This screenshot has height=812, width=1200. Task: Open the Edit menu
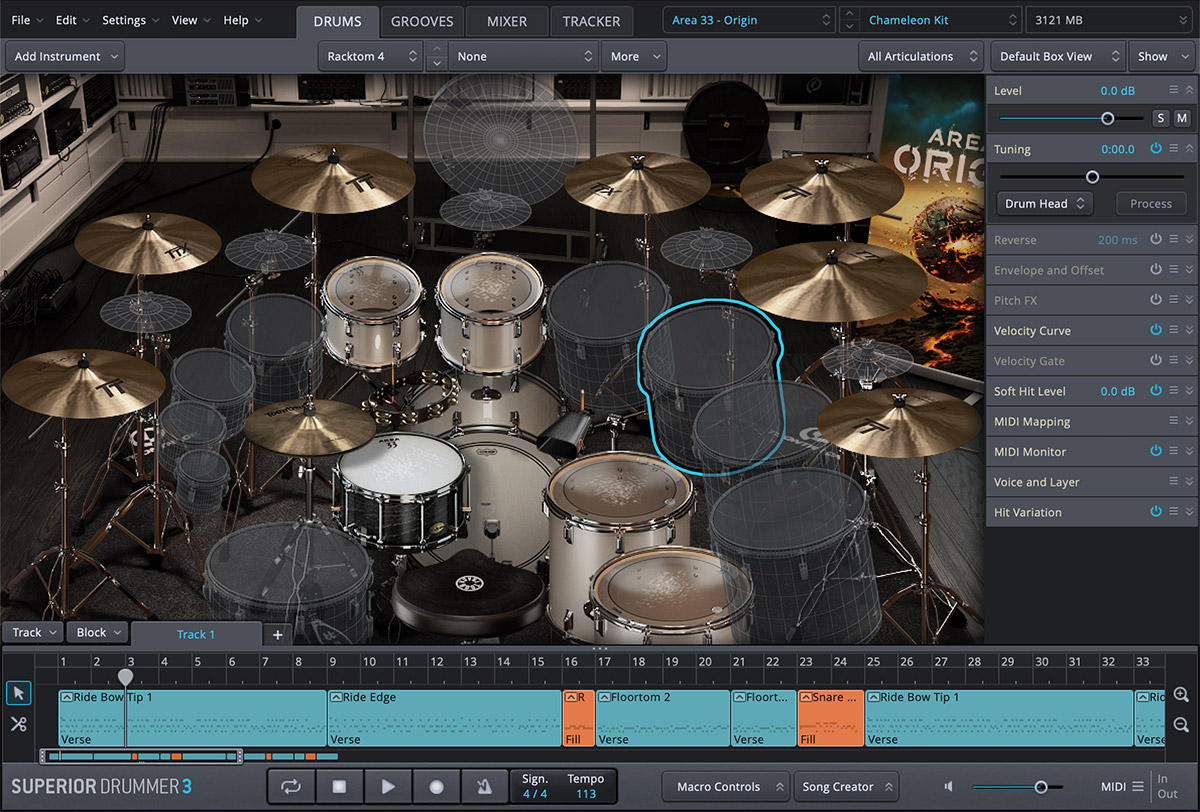[x=72, y=20]
